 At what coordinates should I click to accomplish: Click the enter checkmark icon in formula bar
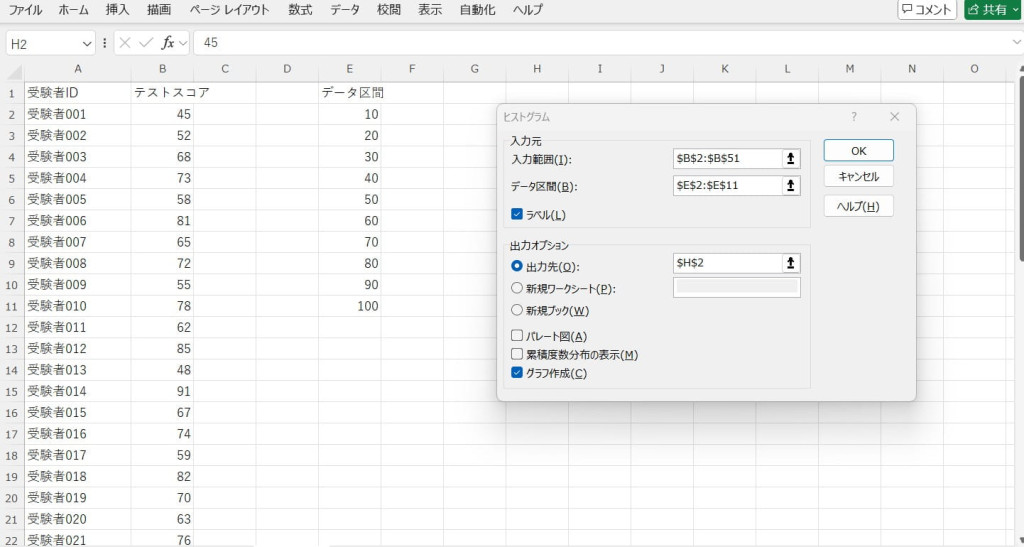coord(146,43)
